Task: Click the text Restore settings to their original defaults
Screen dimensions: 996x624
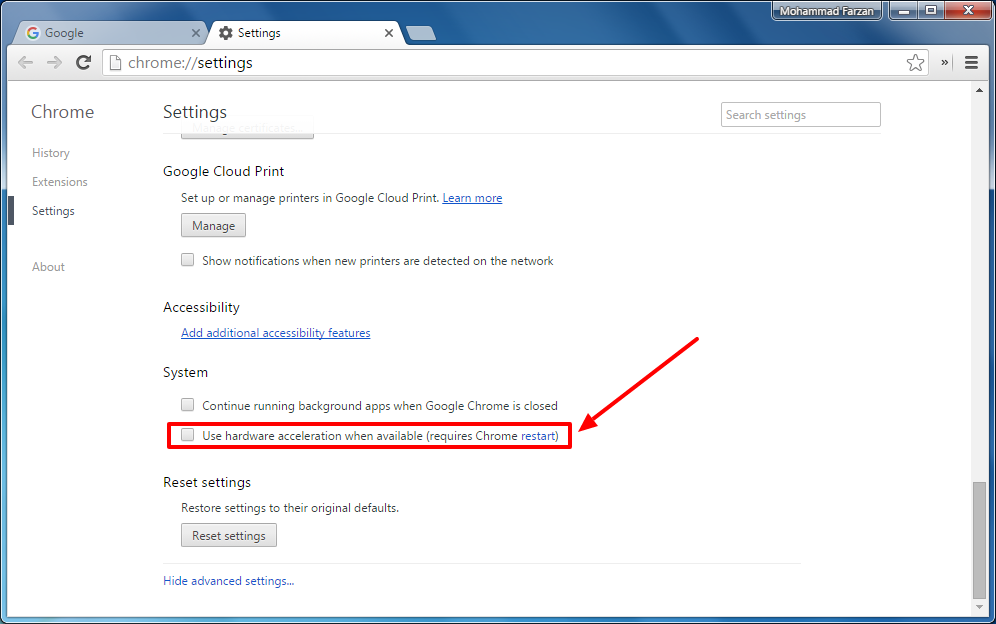Action: (x=290, y=508)
